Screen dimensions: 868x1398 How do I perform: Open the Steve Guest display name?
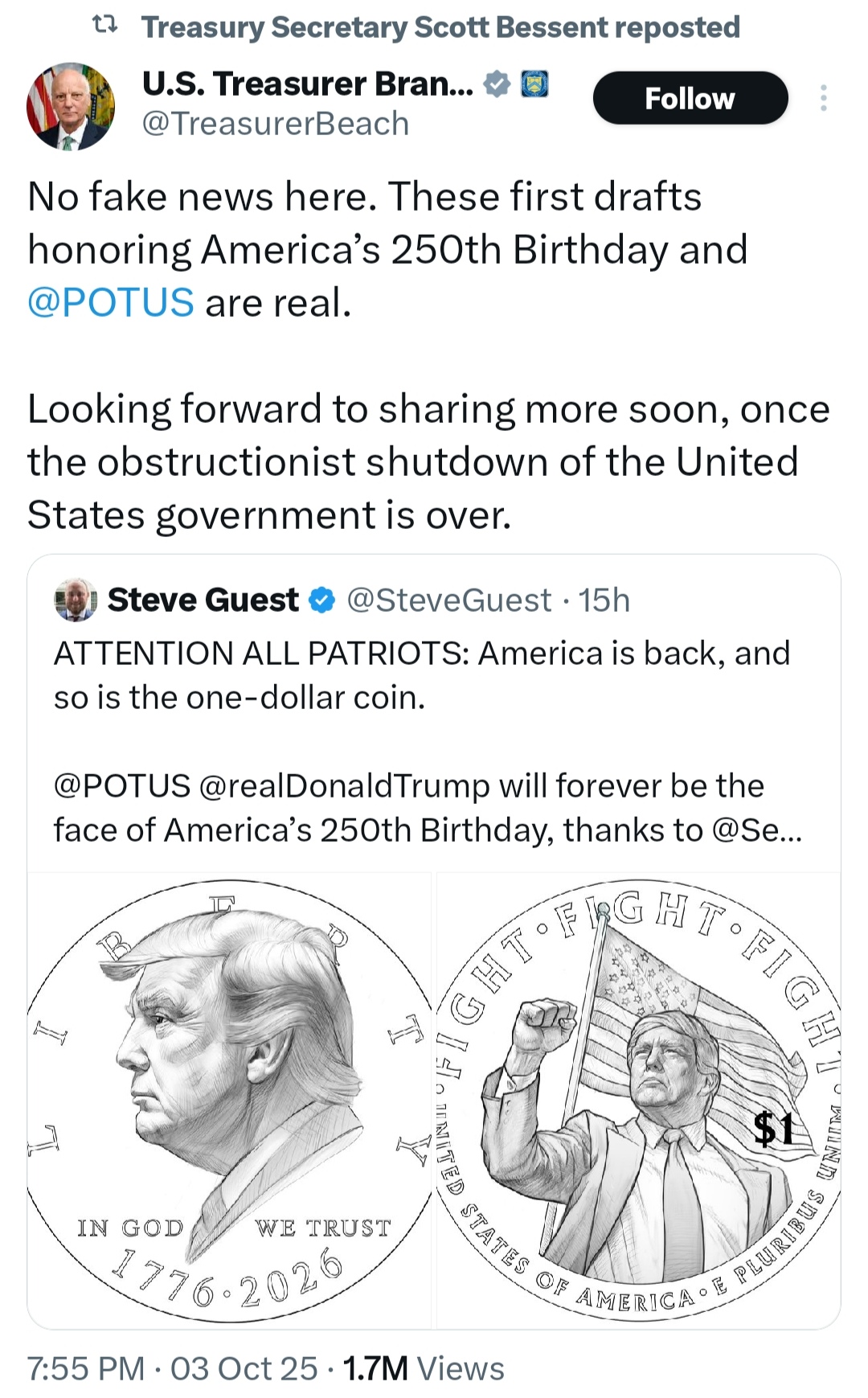(203, 601)
